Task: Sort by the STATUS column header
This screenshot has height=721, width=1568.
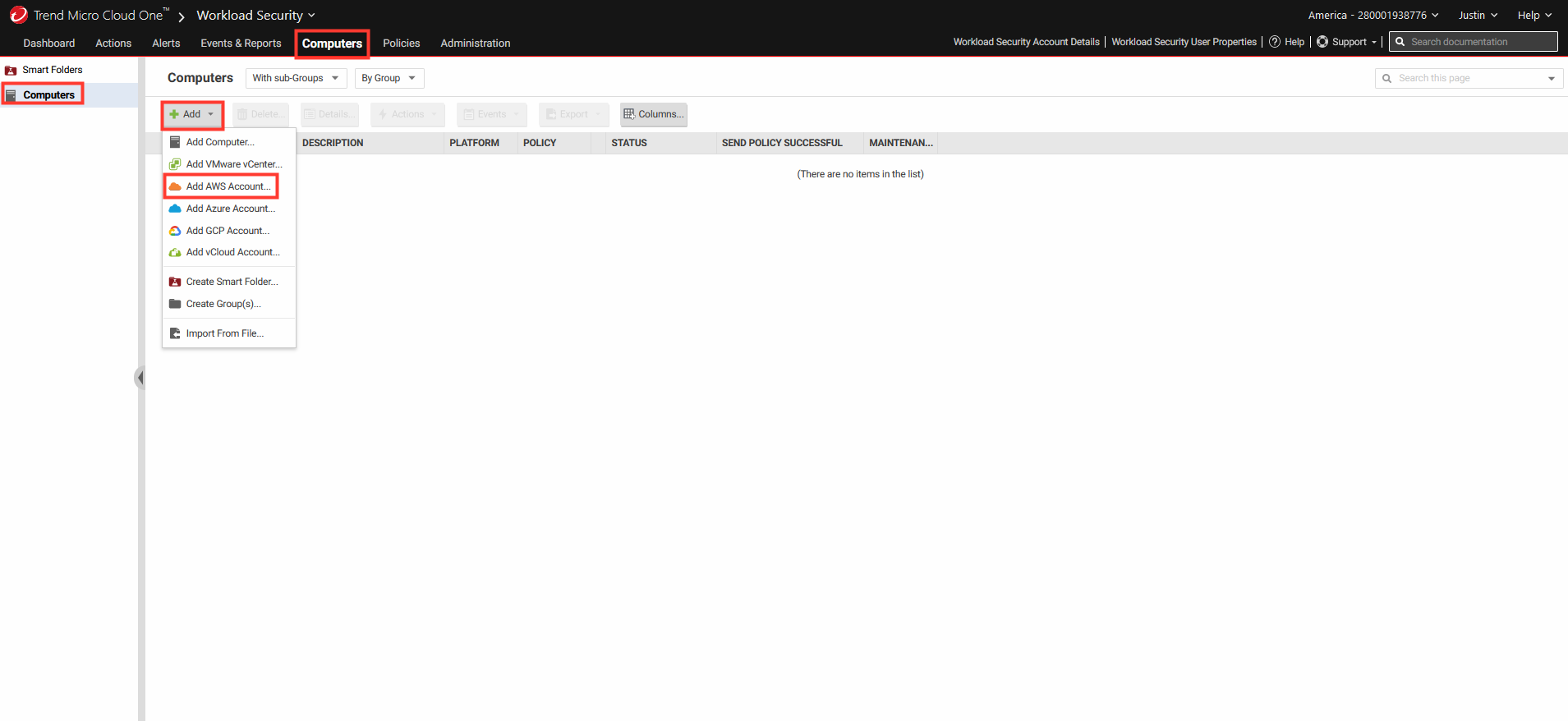Action: [629, 143]
